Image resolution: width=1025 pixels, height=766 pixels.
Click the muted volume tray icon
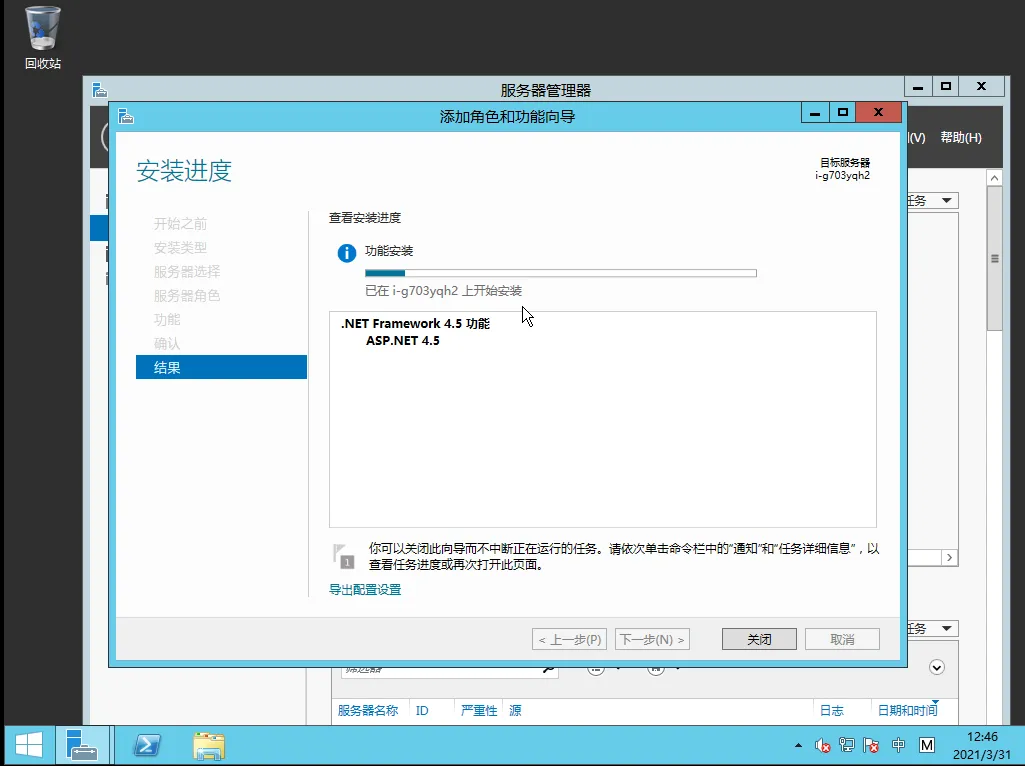pyautogui.click(x=823, y=745)
